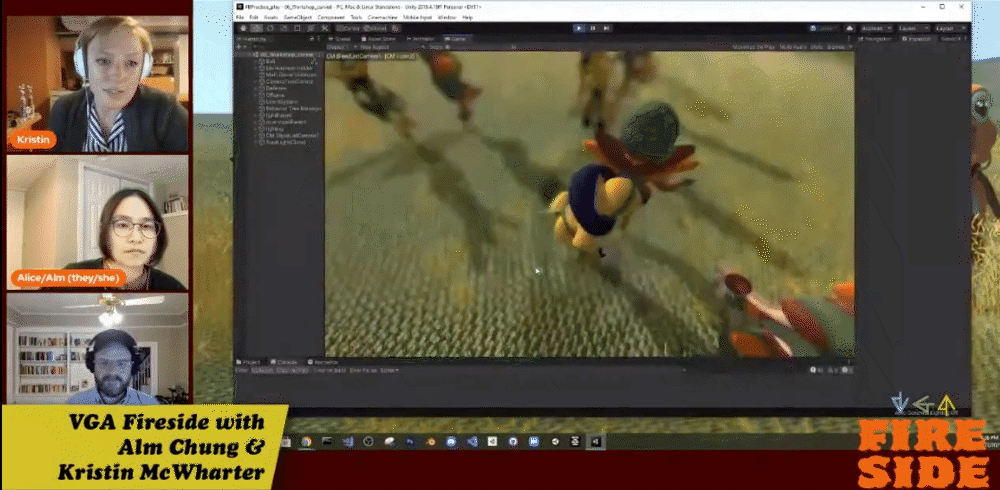The width and height of the screenshot is (1000, 490).
Task: Open the Tools menu
Action: pos(356,17)
